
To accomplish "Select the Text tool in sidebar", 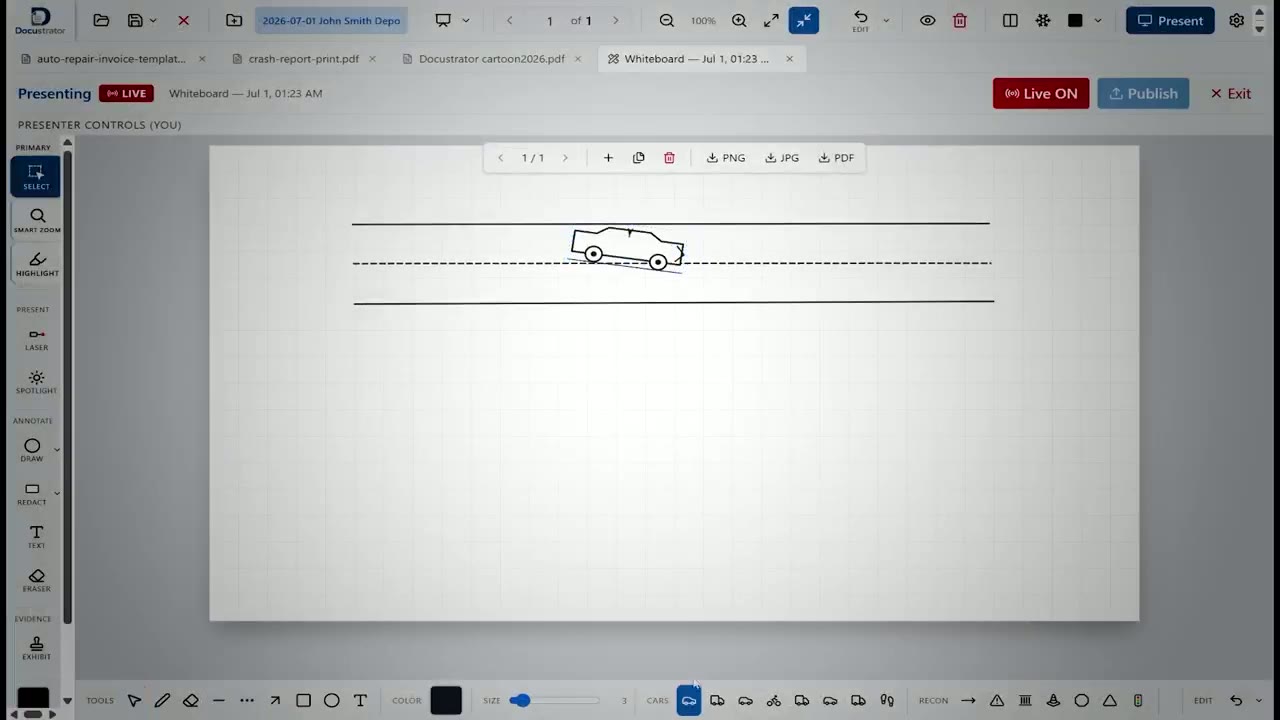I will click(37, 537).
